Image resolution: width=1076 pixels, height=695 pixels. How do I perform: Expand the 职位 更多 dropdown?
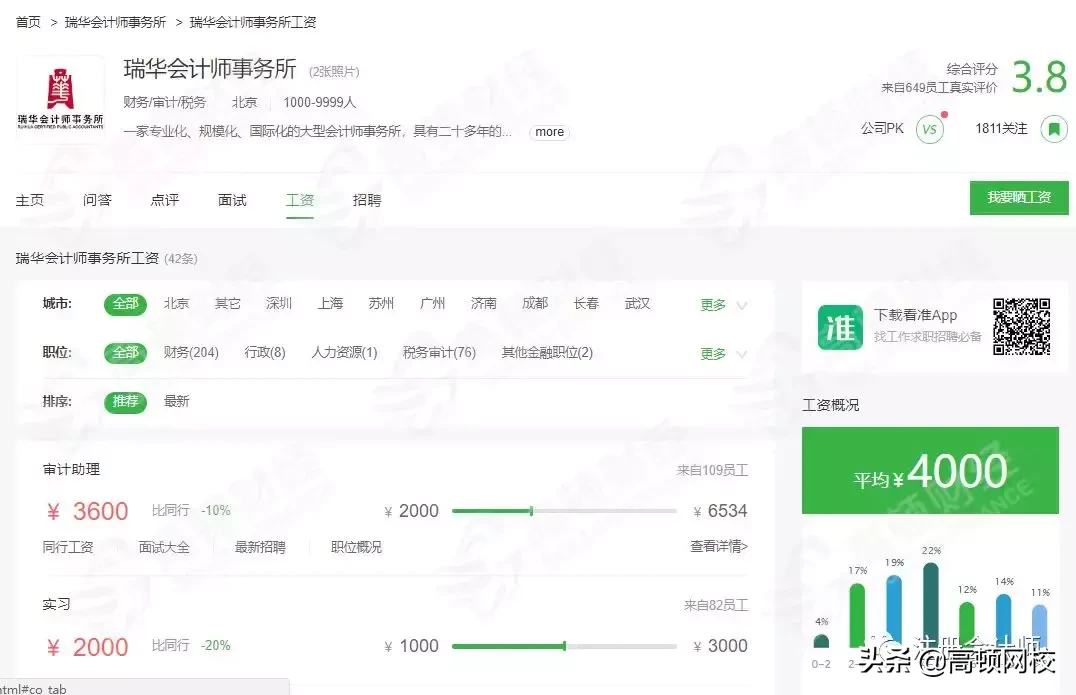pos(713,353)
